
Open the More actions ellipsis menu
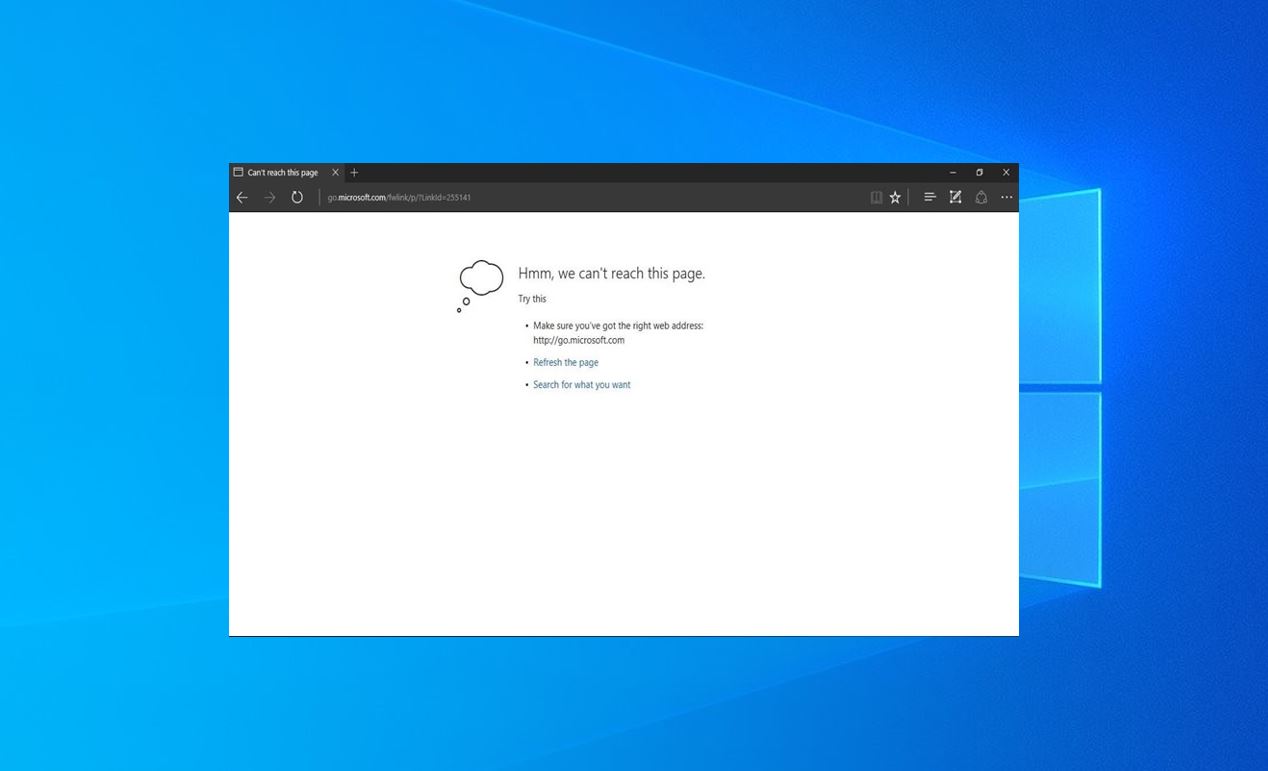pyautogui.click(x=1007, y=197)
